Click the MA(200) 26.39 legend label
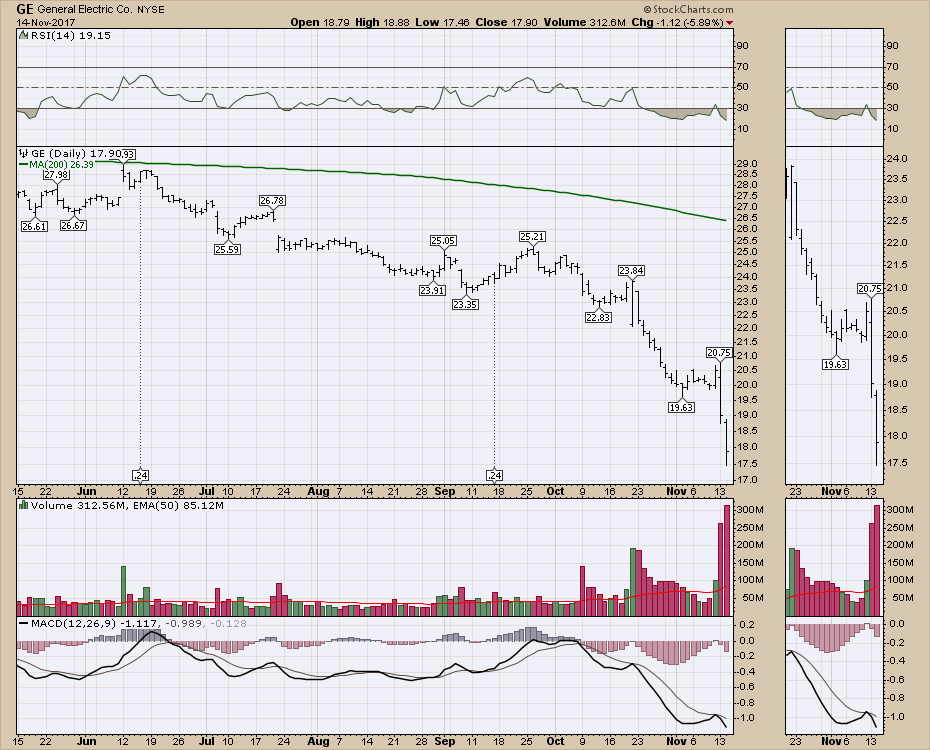Screen dimensions: 930x750 [62, 164]
